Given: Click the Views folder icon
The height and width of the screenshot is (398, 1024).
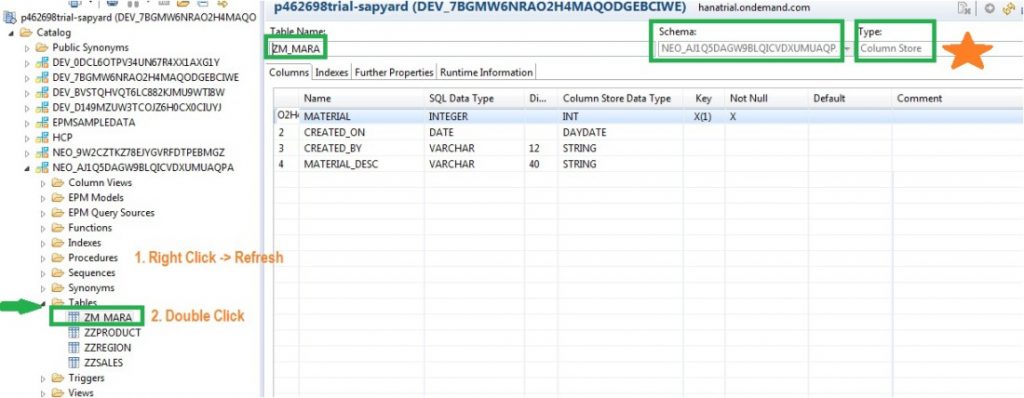Looking at the screenshot, I should pyautogui.click(x=58, y=393).
